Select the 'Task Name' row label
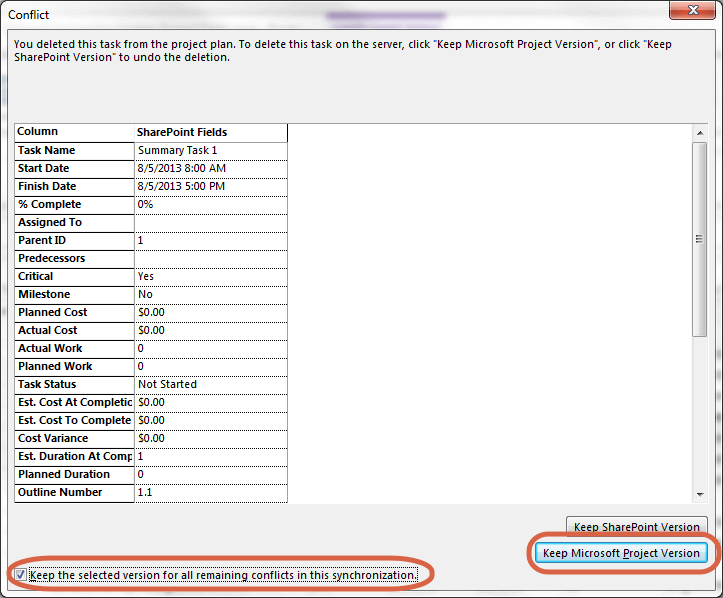The width and height of the screenshot is (723, 598). coord(47,150)
